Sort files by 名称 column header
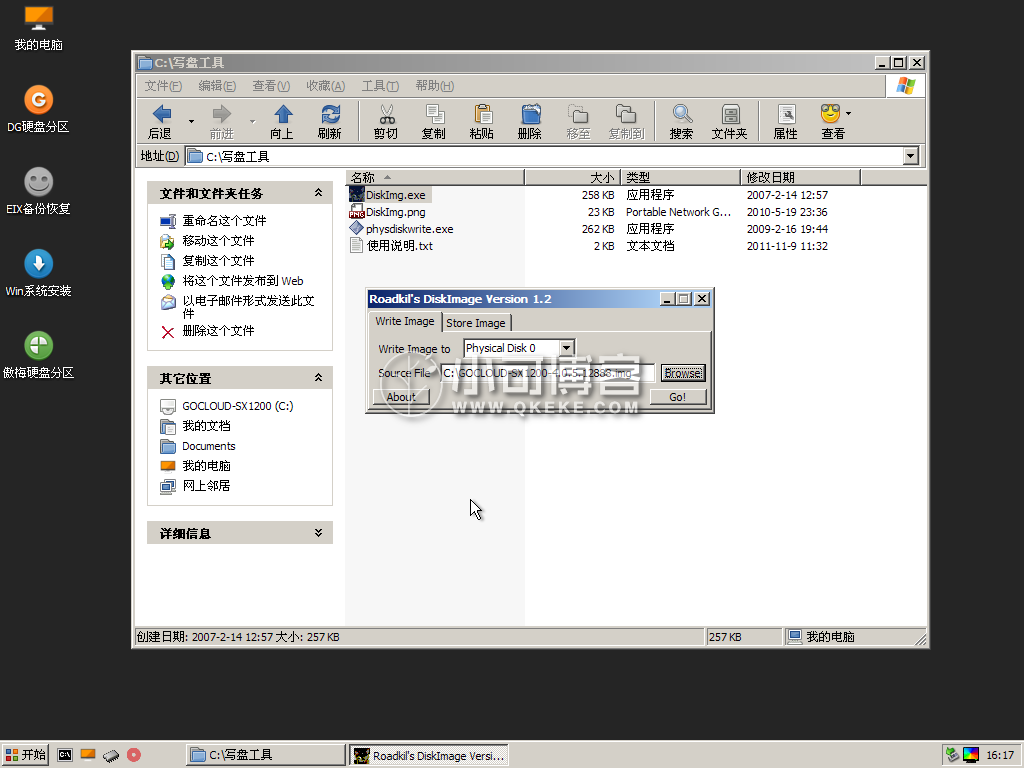 [x=435, y=177]
